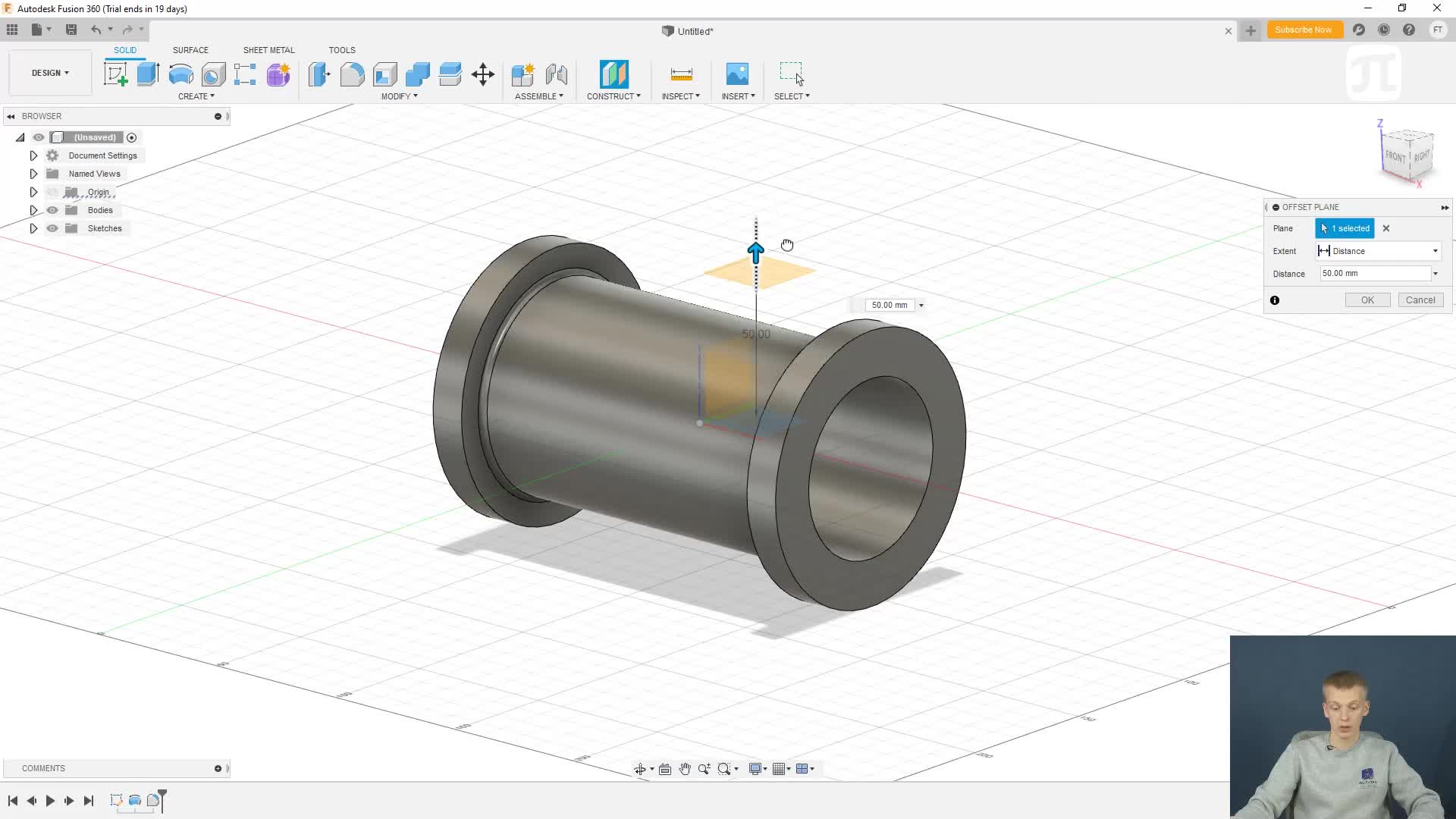Click the Distance 50.00 mm input field
Image resolution: width=1456 pixels, height=819 pixels.
[x=1375, y=274]
